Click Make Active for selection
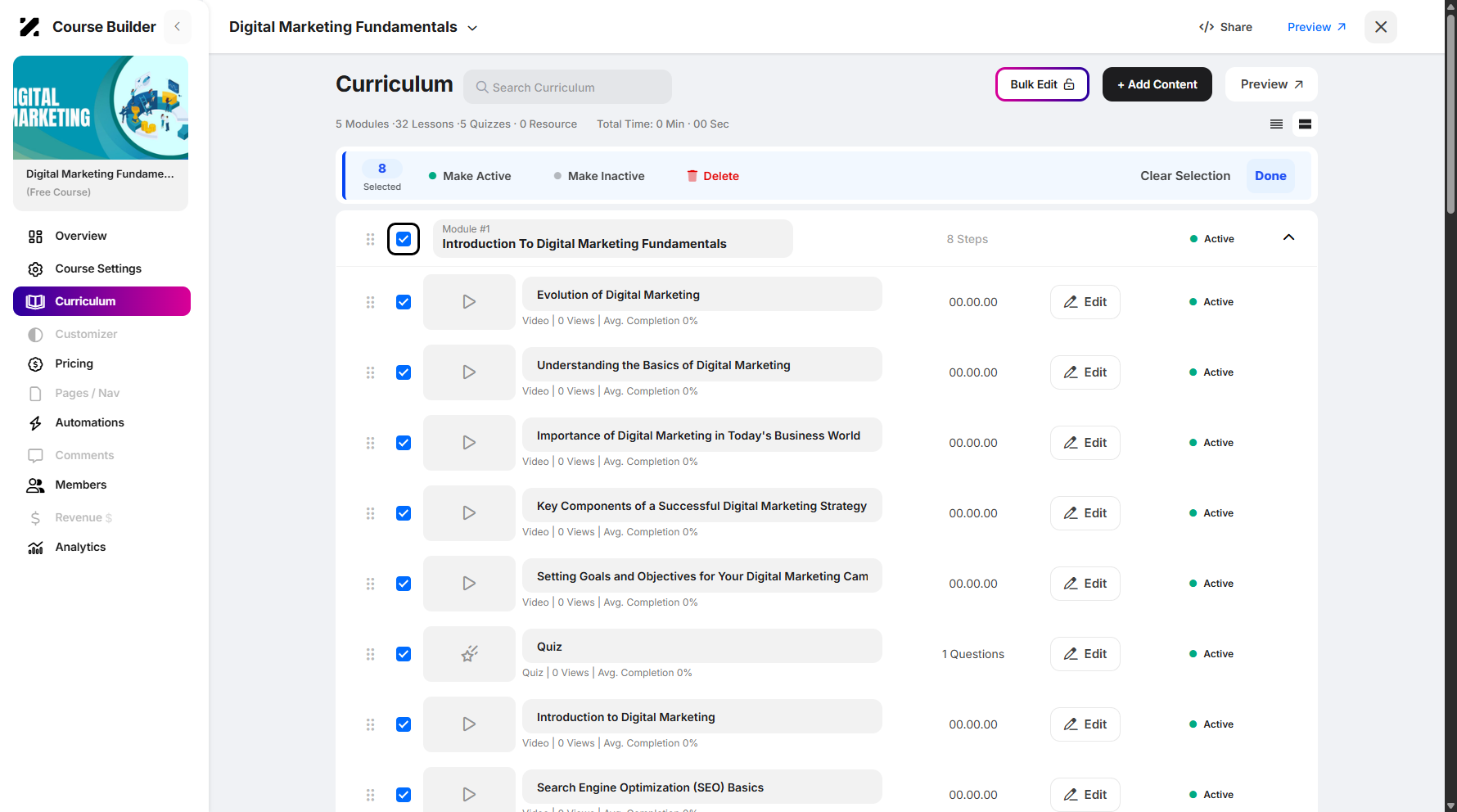 470,176
